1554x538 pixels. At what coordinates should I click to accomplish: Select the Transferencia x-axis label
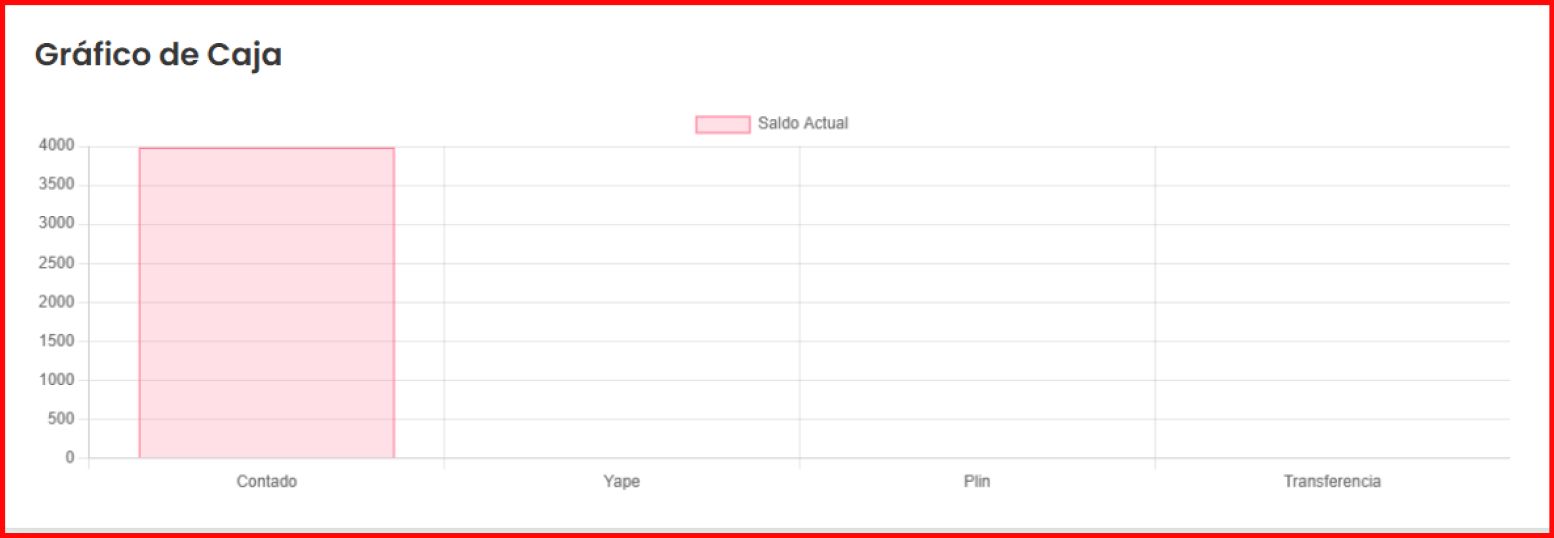pyautogui.click(x=1332, y=482)
